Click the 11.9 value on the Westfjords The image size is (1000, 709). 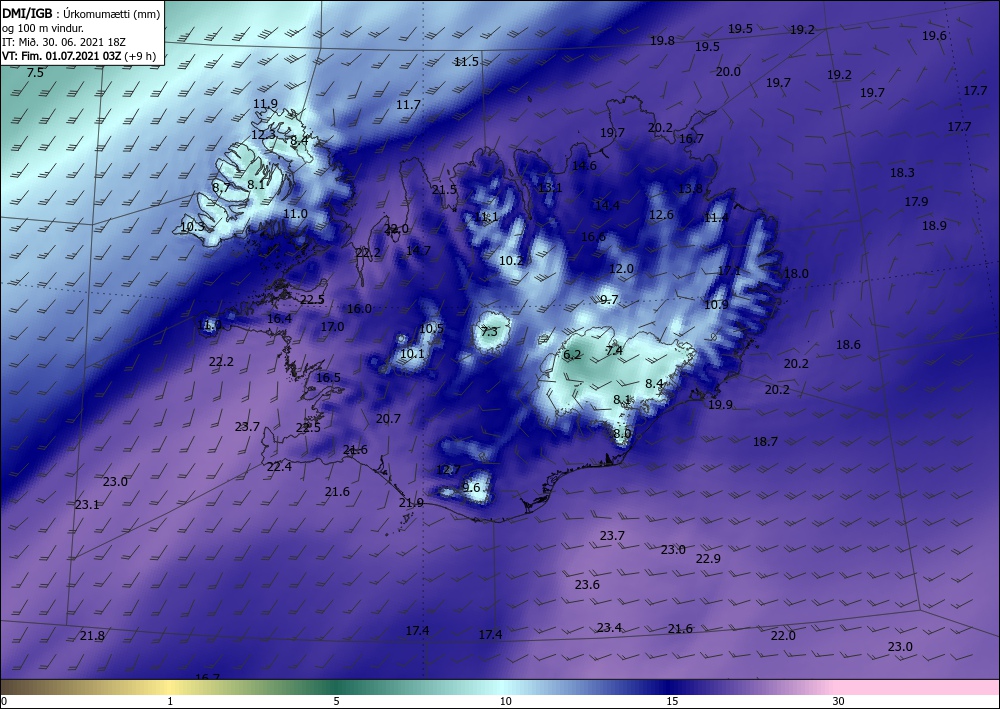coord(265,103)
